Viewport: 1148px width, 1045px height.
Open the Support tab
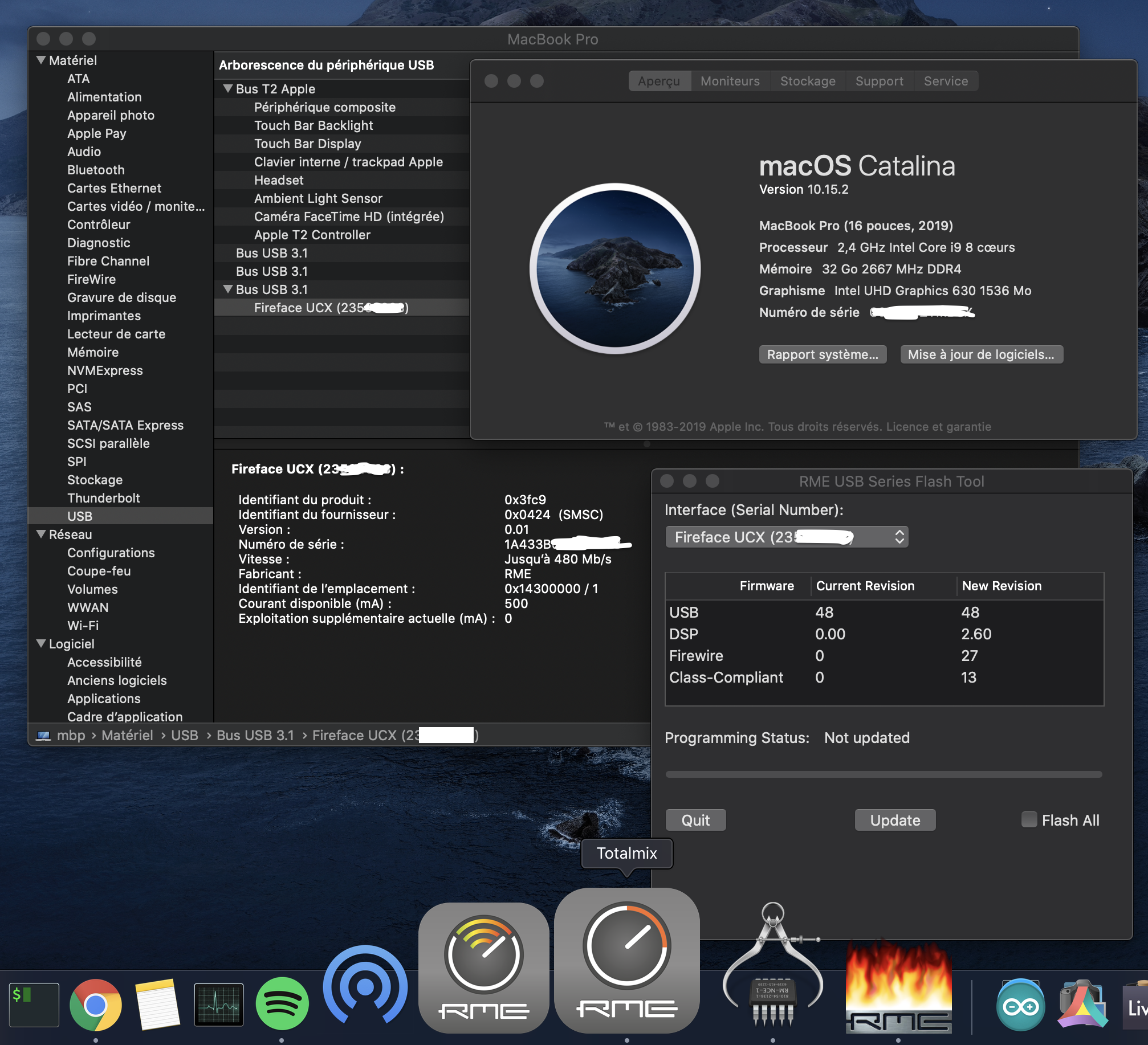click(880, 81)
